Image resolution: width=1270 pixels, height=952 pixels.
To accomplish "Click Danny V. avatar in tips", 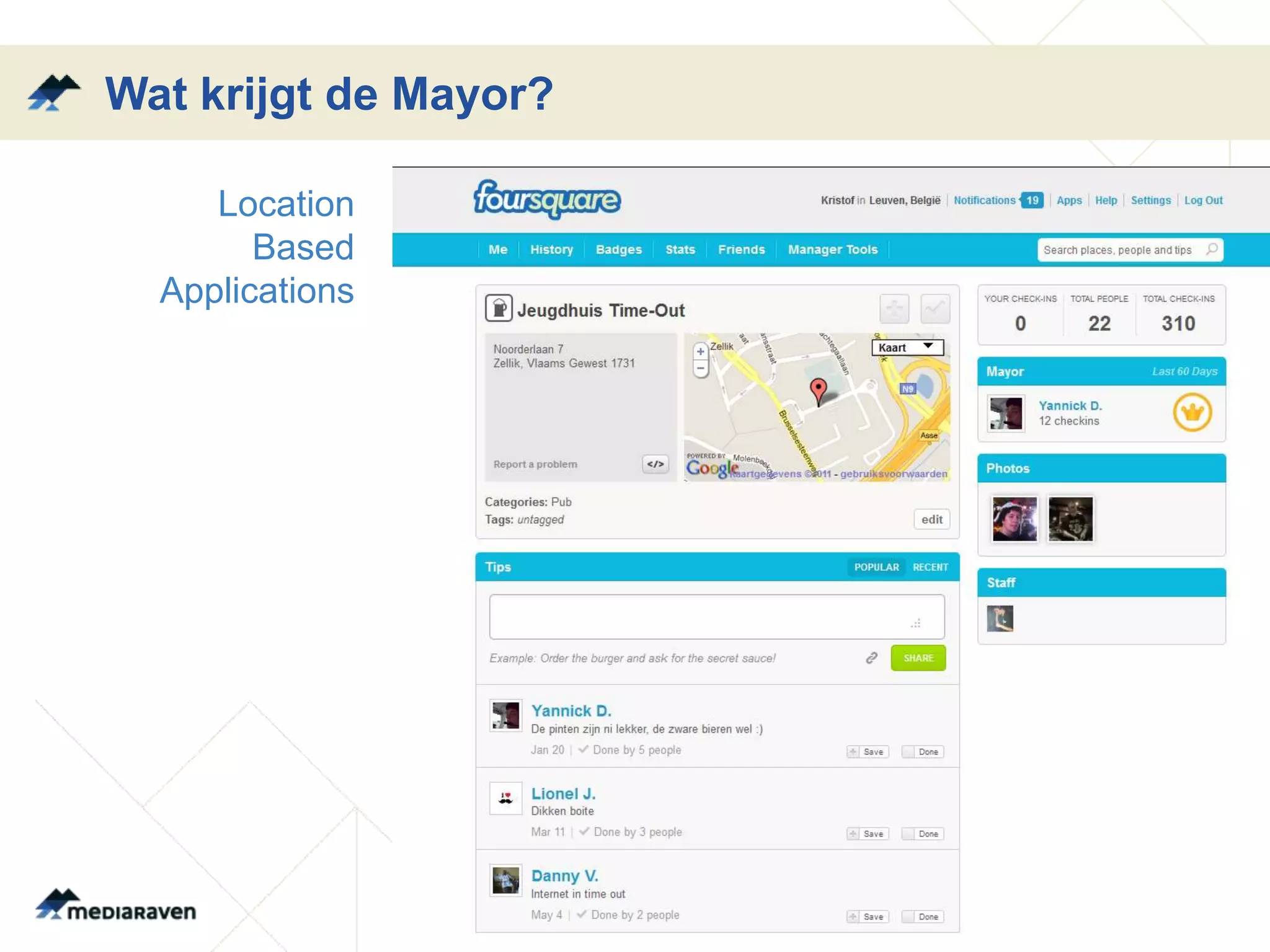I will tap(505, 880).
